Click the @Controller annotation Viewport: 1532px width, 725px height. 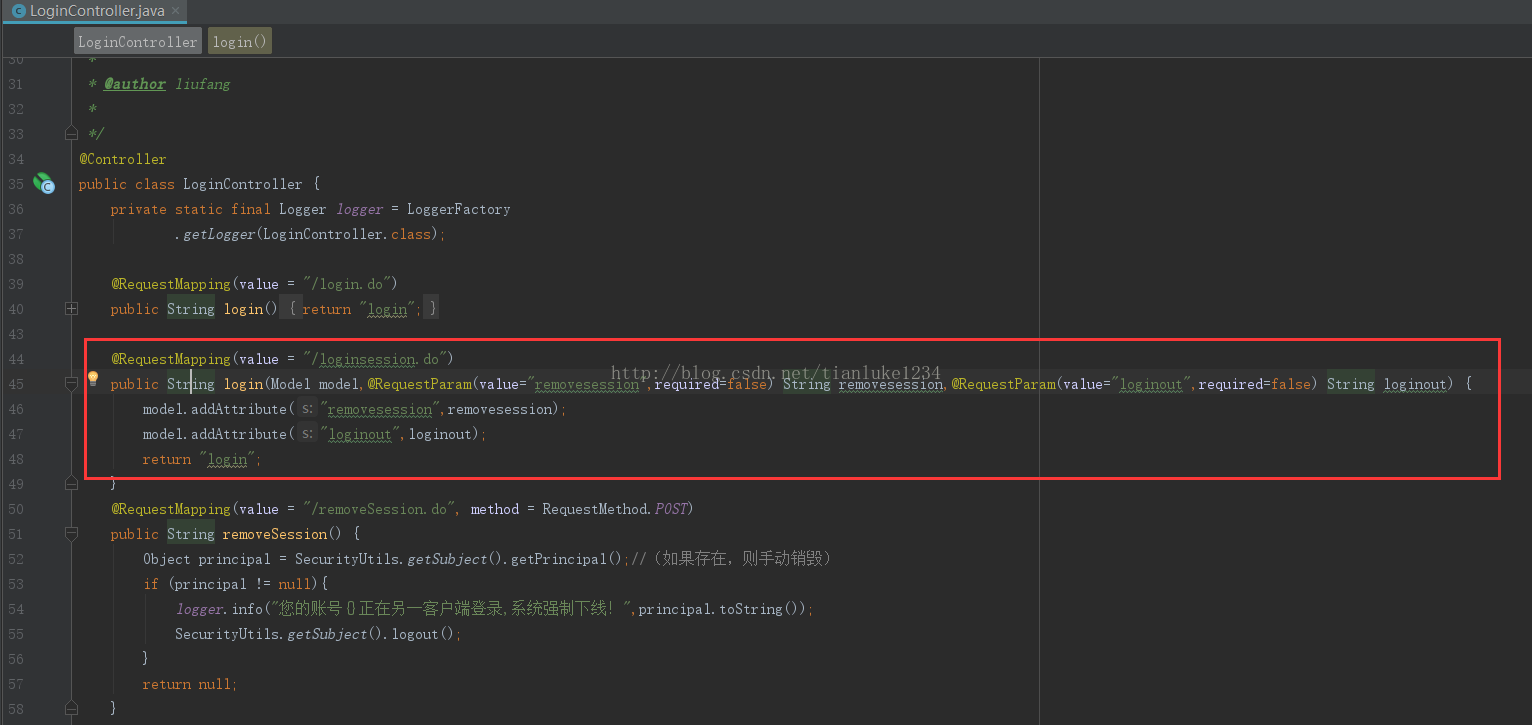(123, 159)
